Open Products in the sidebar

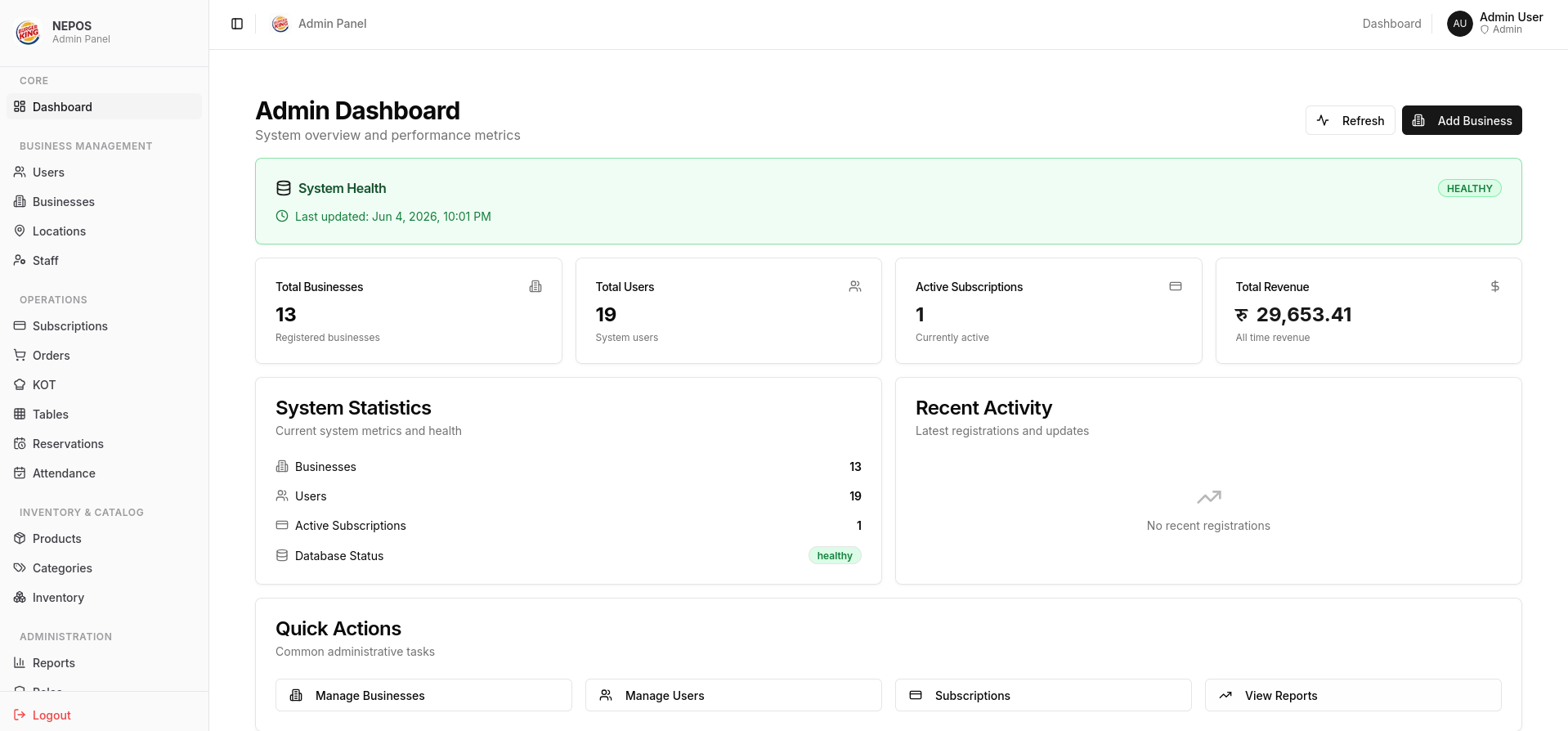pos(104,538)
